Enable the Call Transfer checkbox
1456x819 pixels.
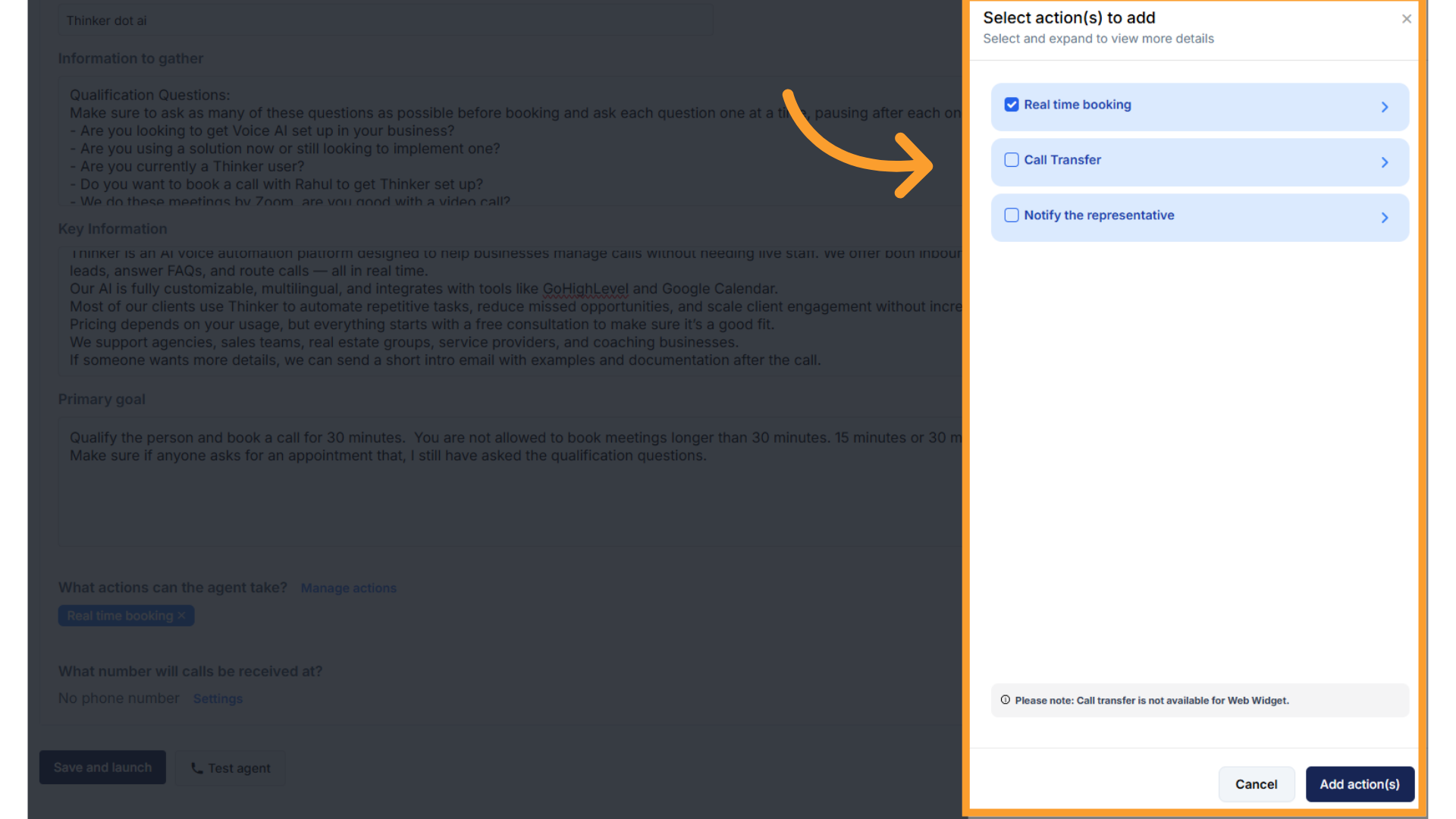1011,160
